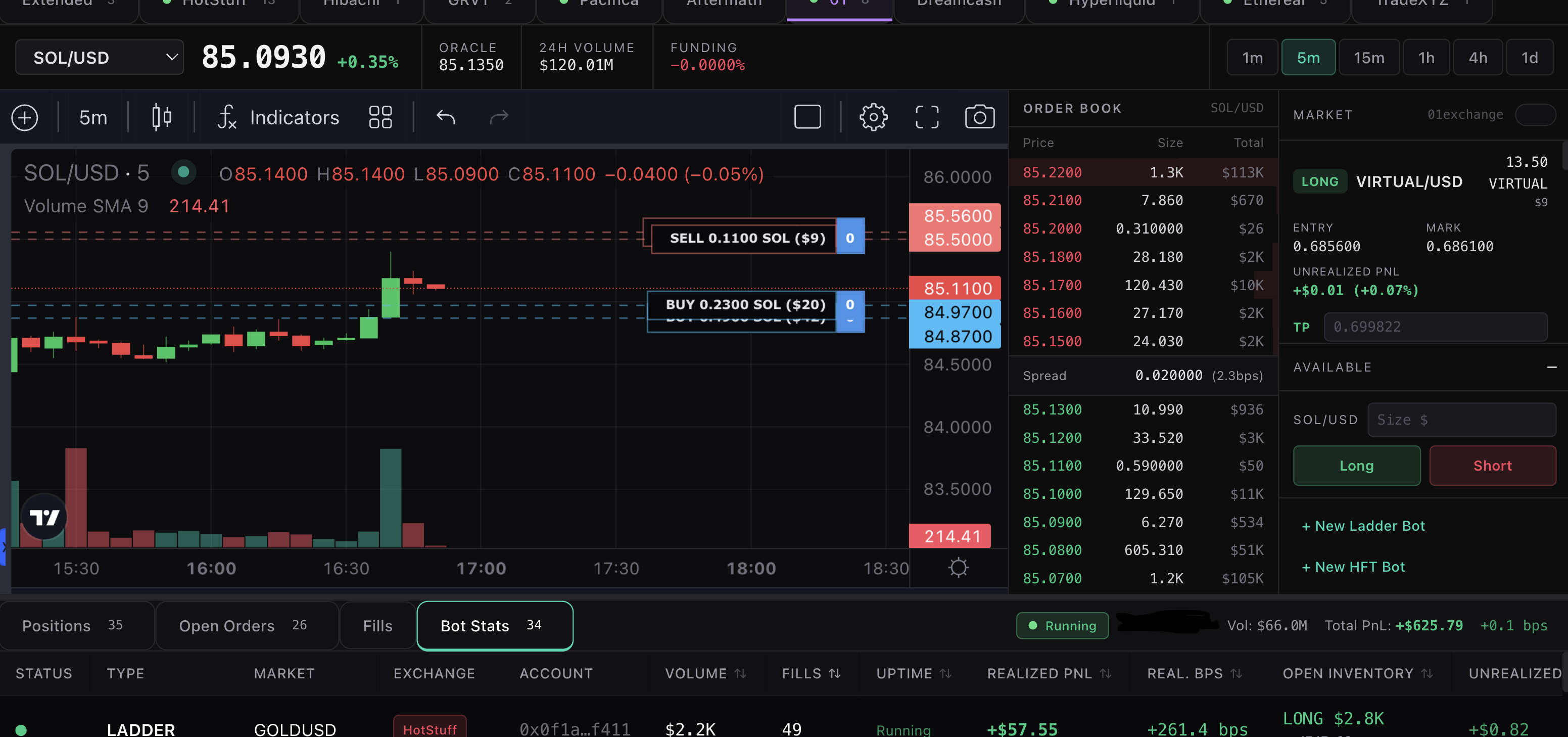Click the TradingView logo on the chart

(x=44, y=517)
